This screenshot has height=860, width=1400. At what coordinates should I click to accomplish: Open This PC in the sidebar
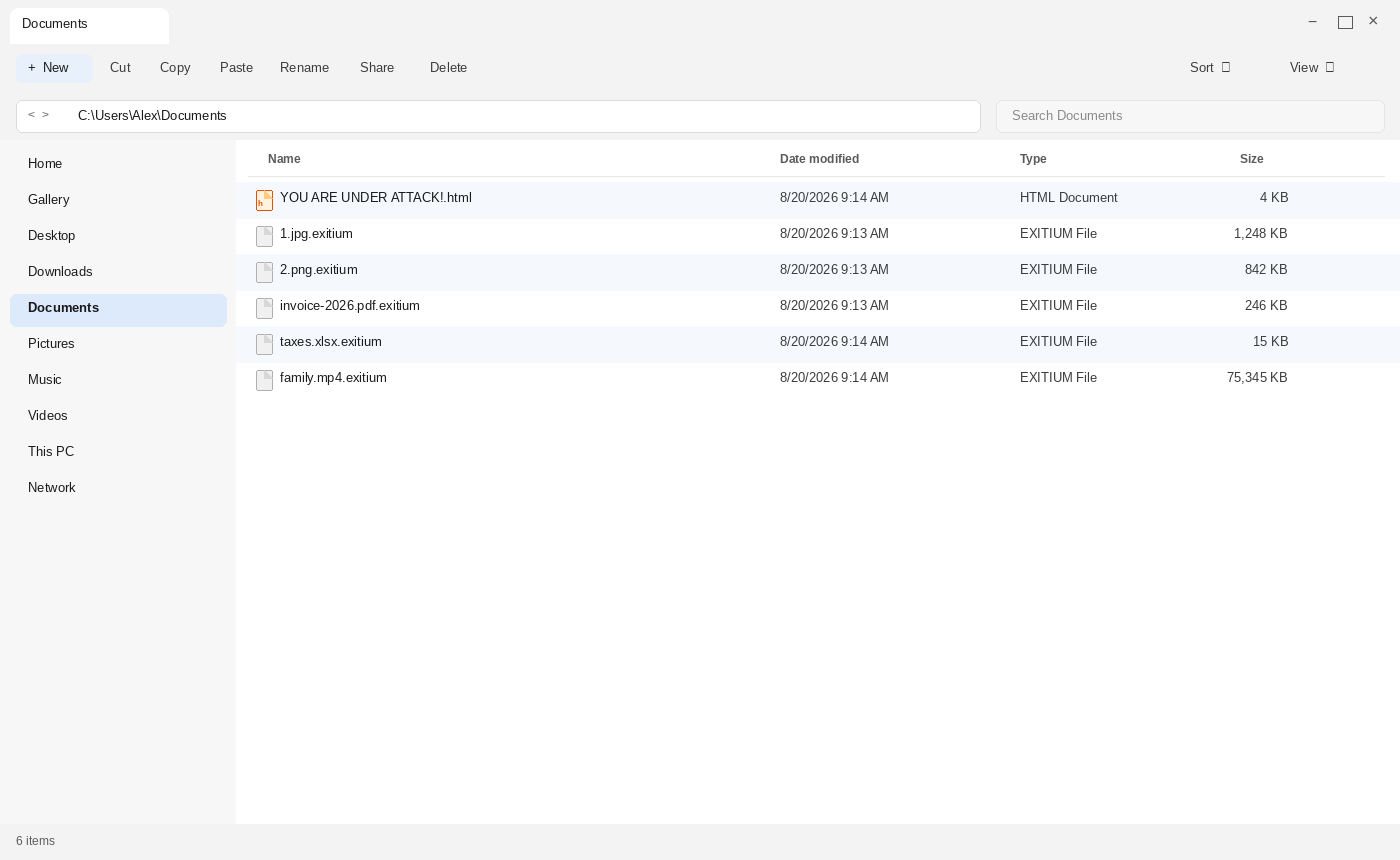coord(118,452)
